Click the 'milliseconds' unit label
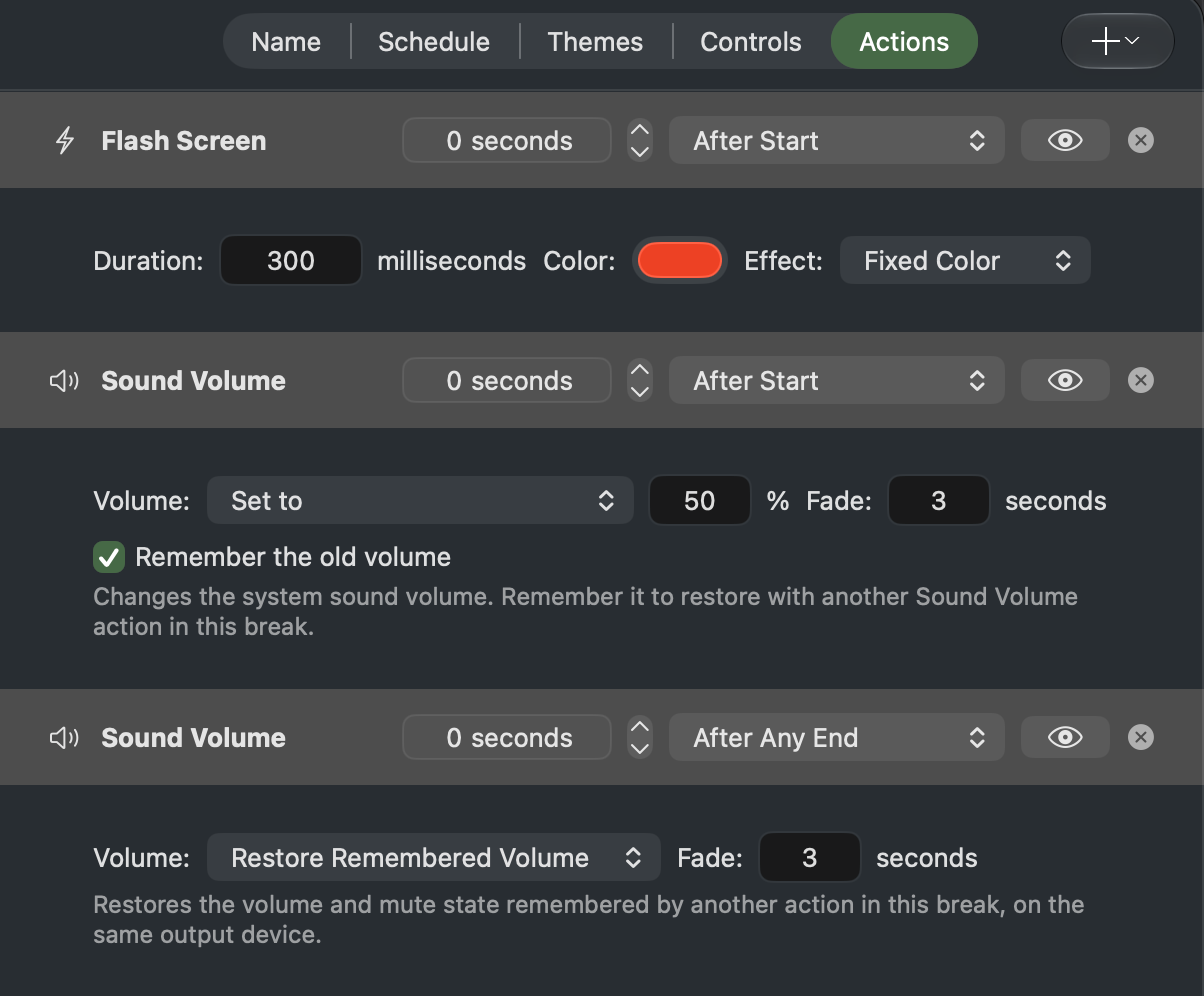The image size is (1204, 996). 451,261
